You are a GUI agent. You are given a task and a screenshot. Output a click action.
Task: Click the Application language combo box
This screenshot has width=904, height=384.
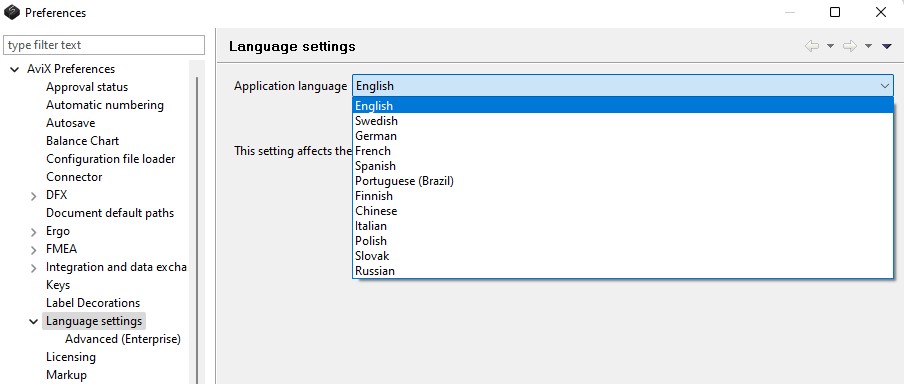click(x=623, y=86)
